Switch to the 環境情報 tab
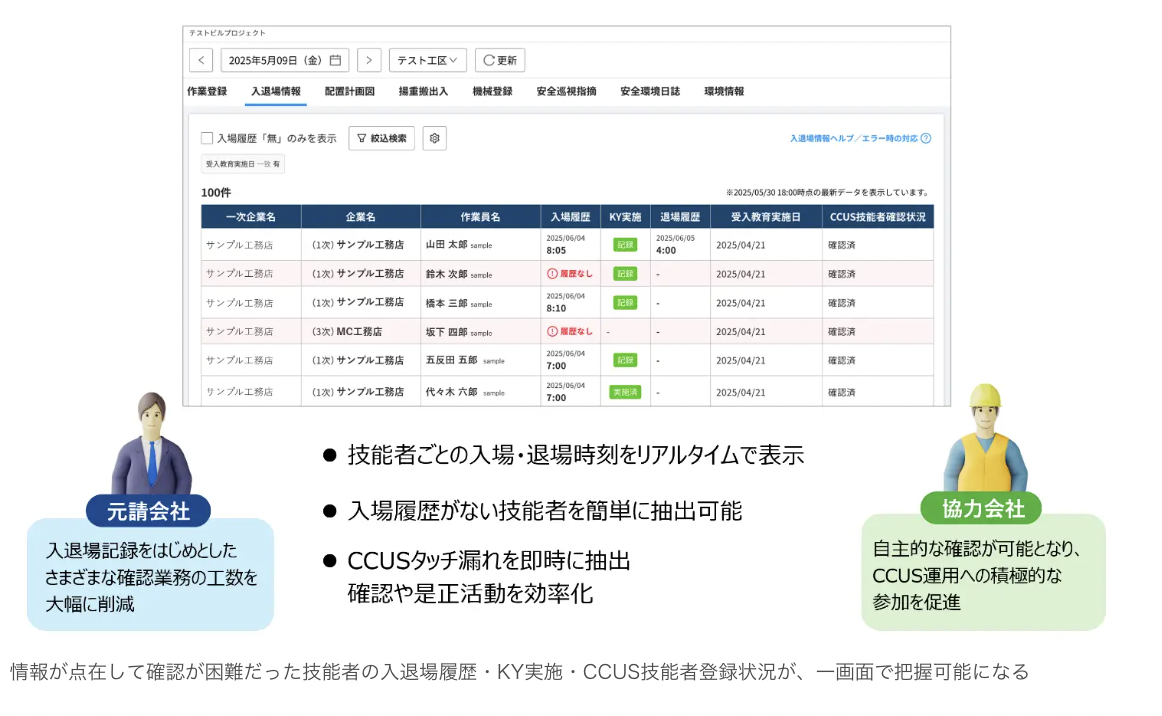The height and width of the screenshot is (716, 1162). click(x=724, y=91)
